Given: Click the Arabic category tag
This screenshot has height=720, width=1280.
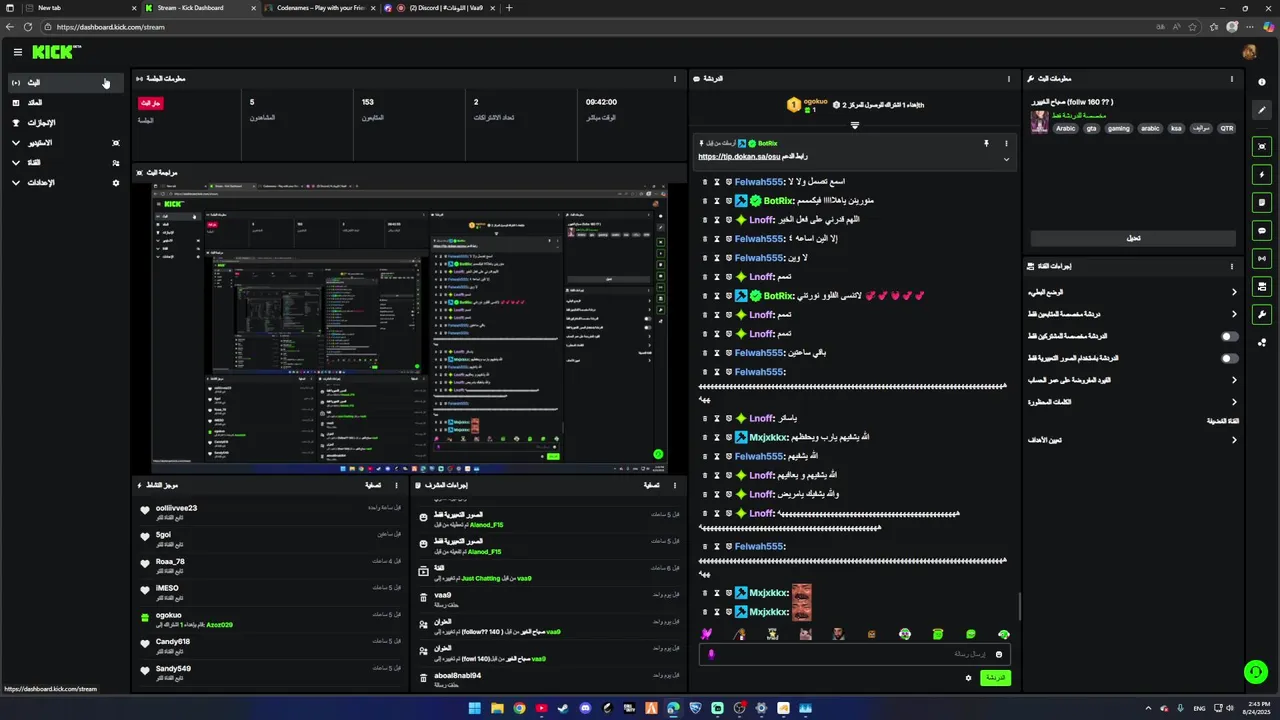Looking at the screenshot, I should click(x=1066, y=128).
